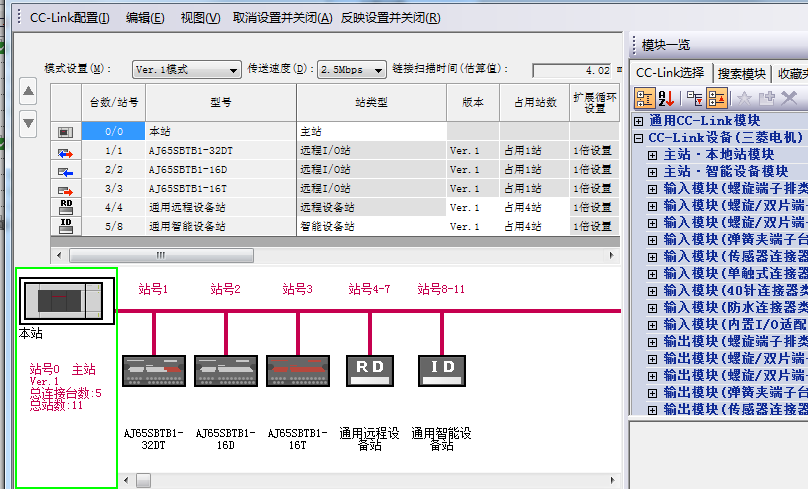Switch to the 搜索模块 tab
The height and width of the screenshot is (489, 808).
click(x=741, y=73)
